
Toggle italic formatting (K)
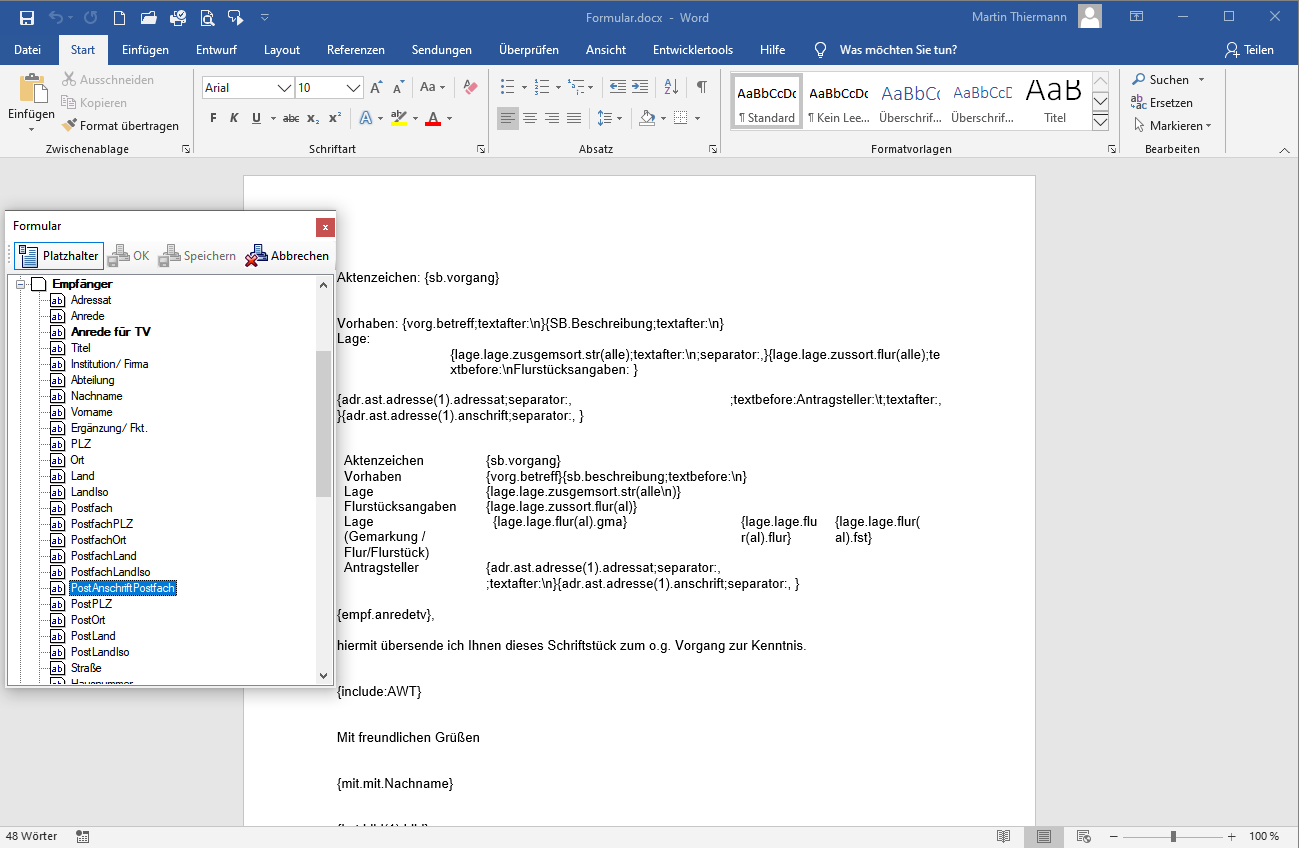point(234,118)
